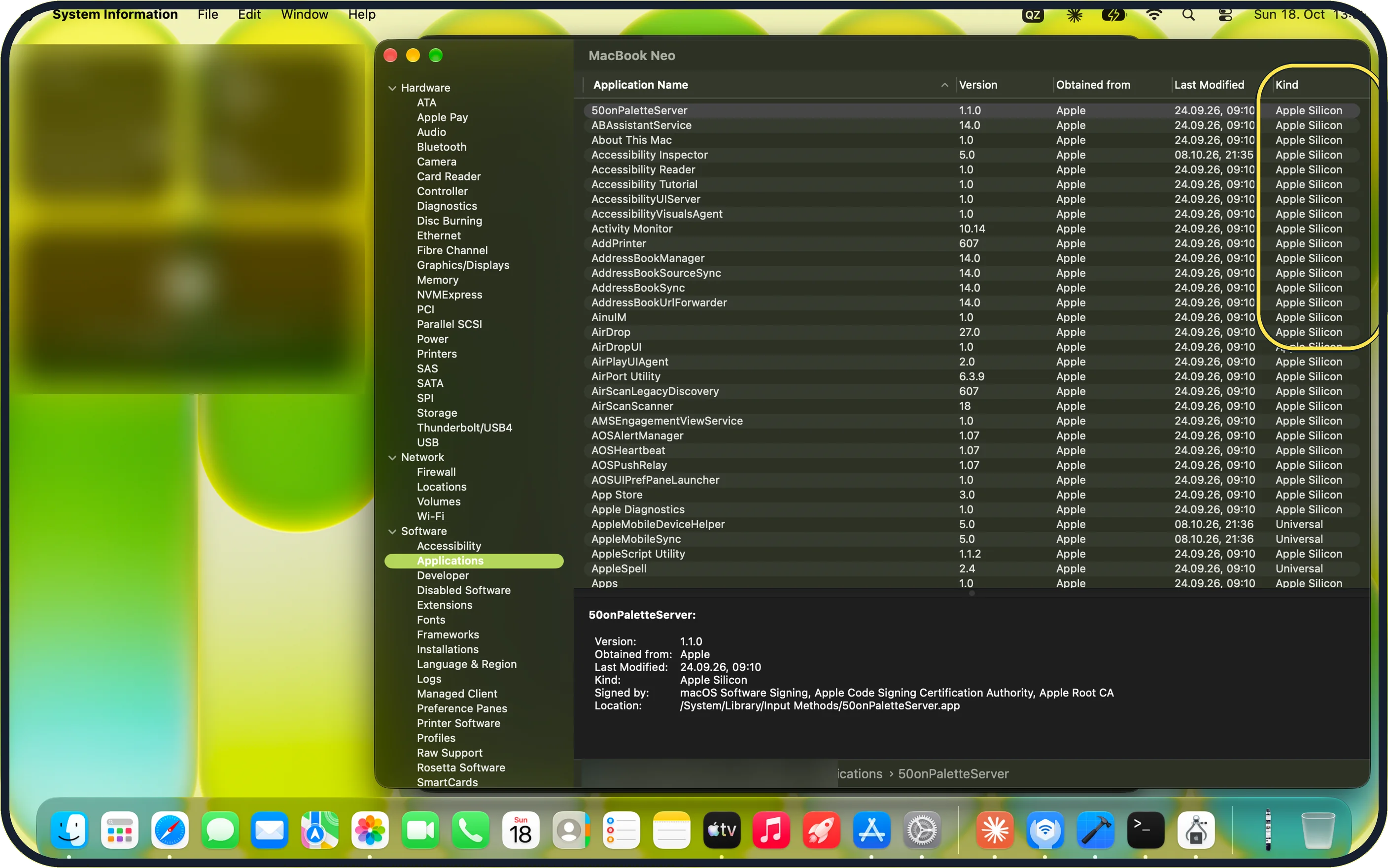The image size is (1388, 868).
Task: Open the File menu
Action: [208, 14]
